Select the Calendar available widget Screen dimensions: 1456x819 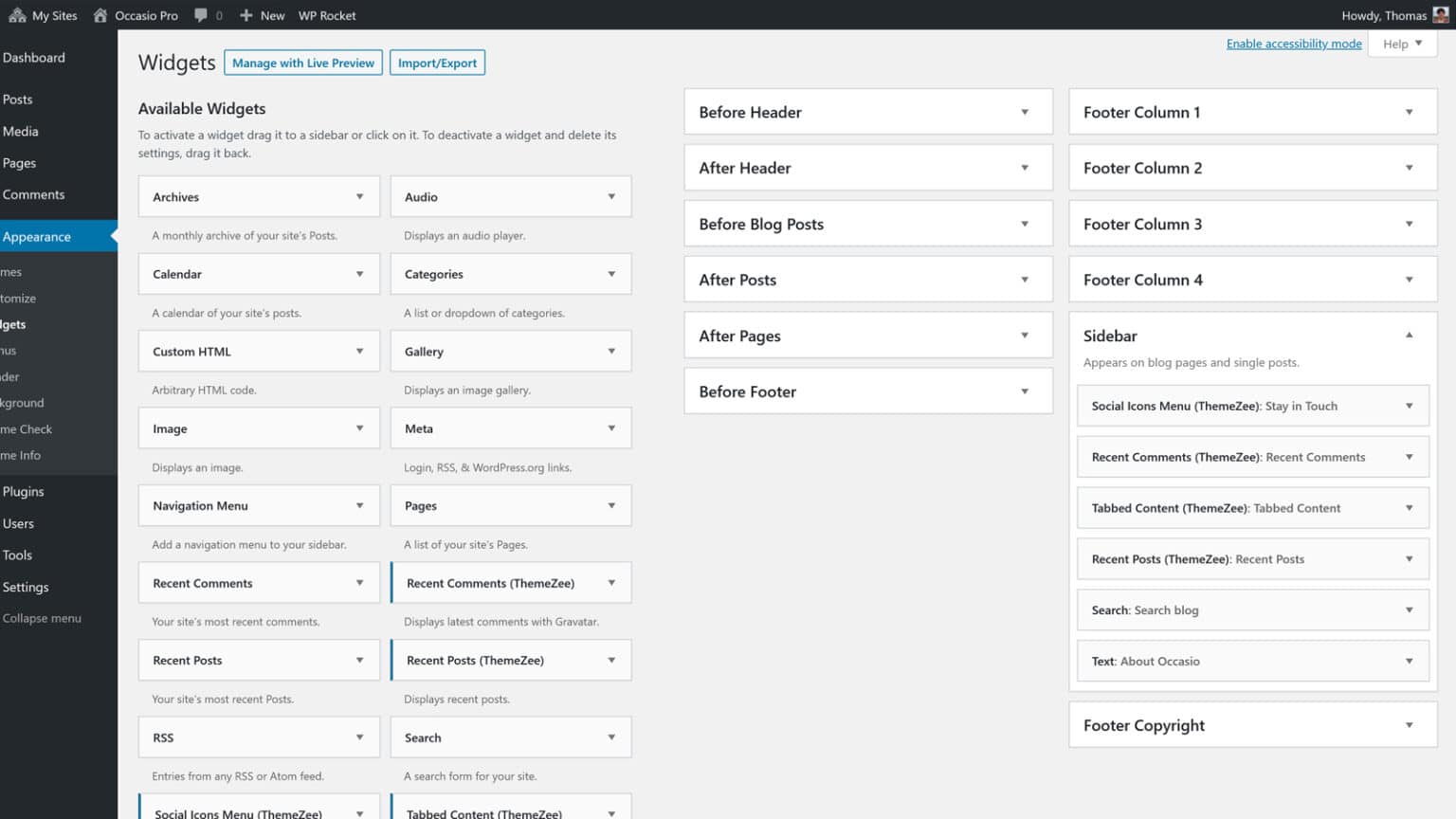(259, 274)
